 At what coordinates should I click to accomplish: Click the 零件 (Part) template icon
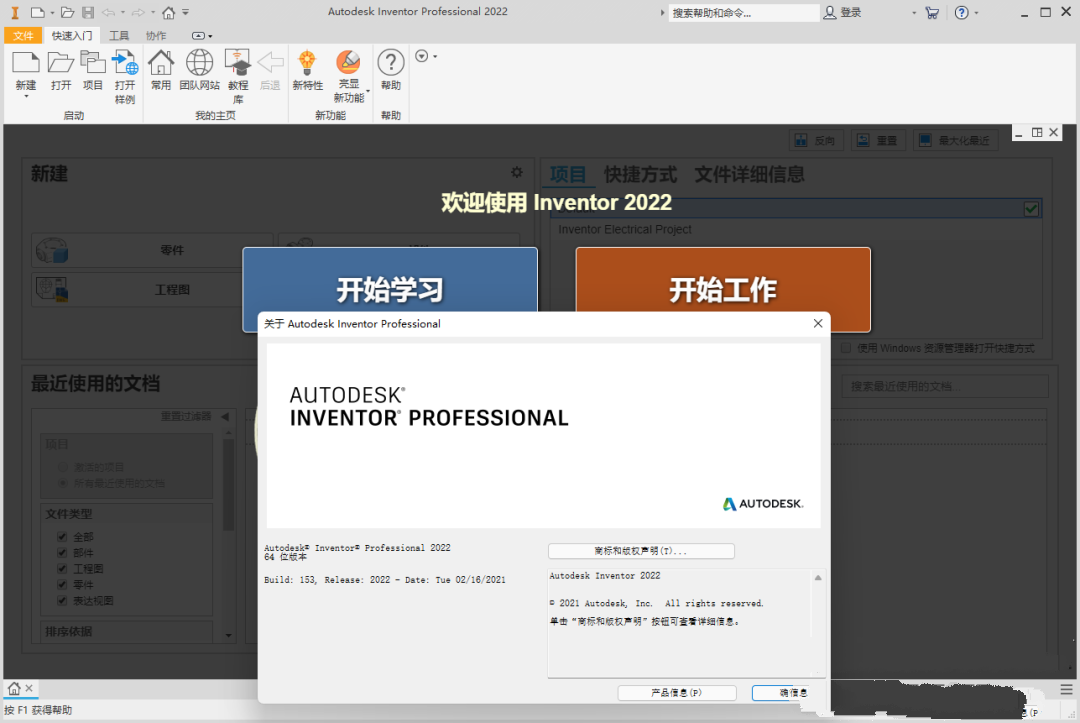52,250
